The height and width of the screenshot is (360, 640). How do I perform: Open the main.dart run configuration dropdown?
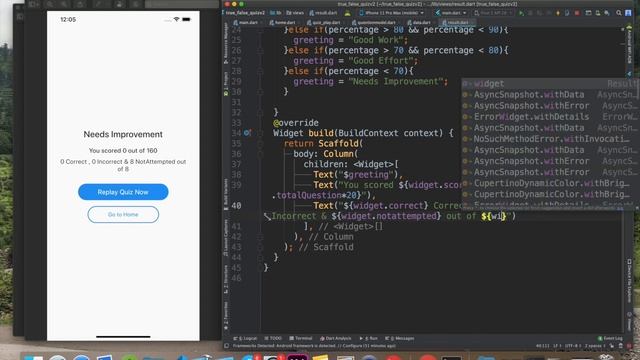(451, 13)
